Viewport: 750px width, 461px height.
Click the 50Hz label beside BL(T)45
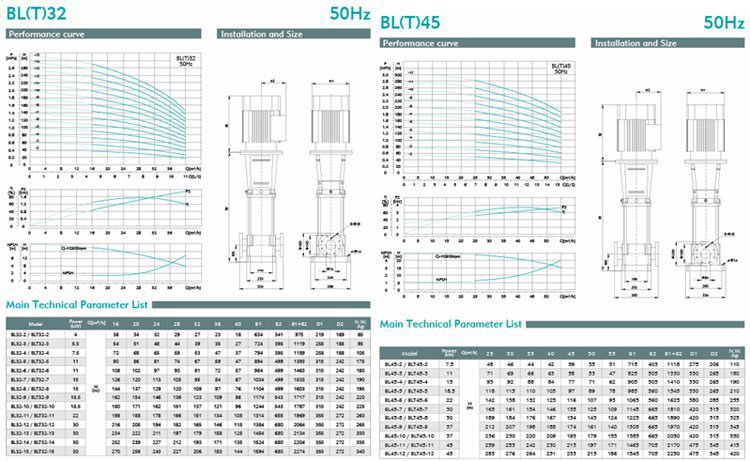[x=723, y=22]
